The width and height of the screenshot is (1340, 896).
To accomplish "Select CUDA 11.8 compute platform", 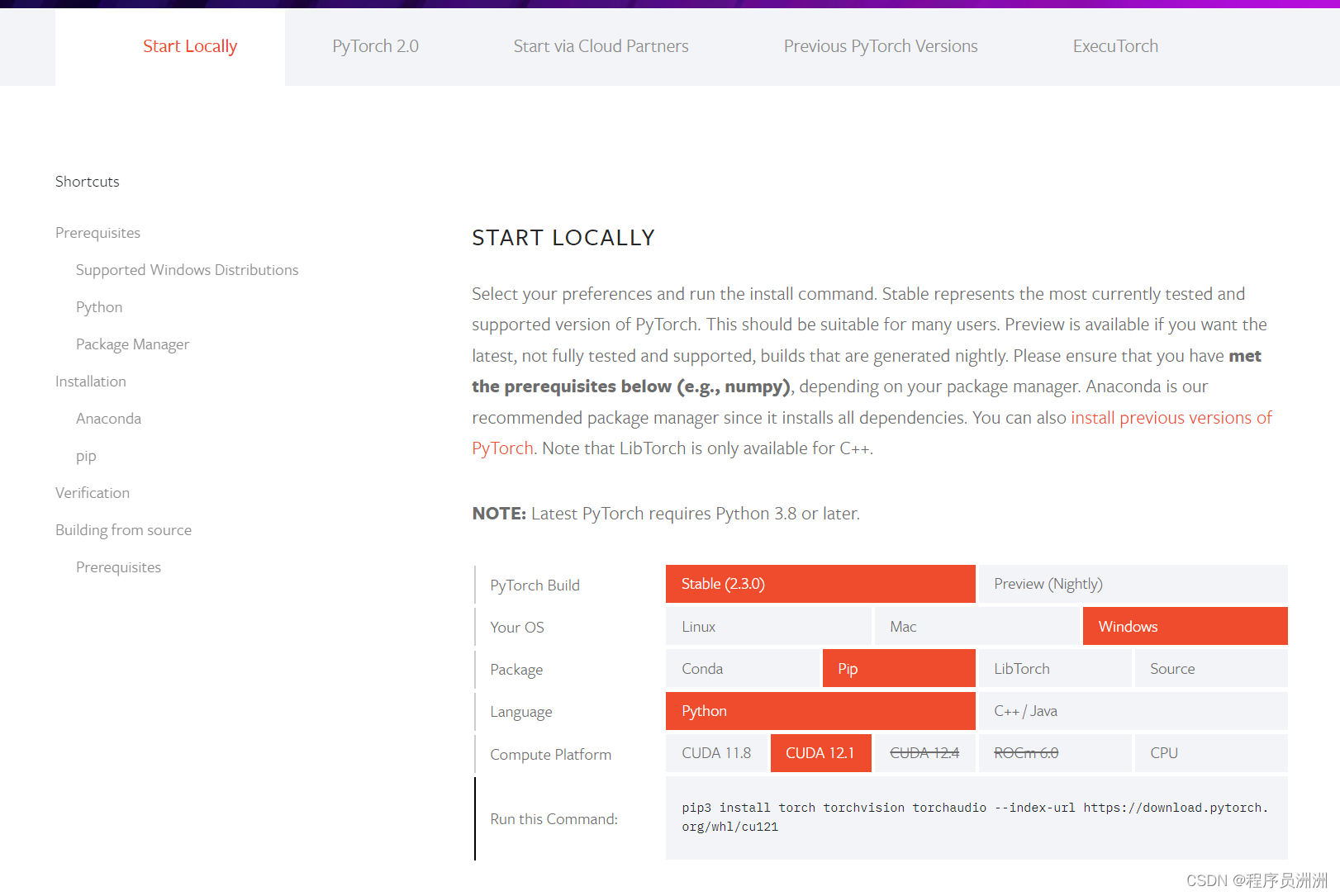I will tap(716, 753).
